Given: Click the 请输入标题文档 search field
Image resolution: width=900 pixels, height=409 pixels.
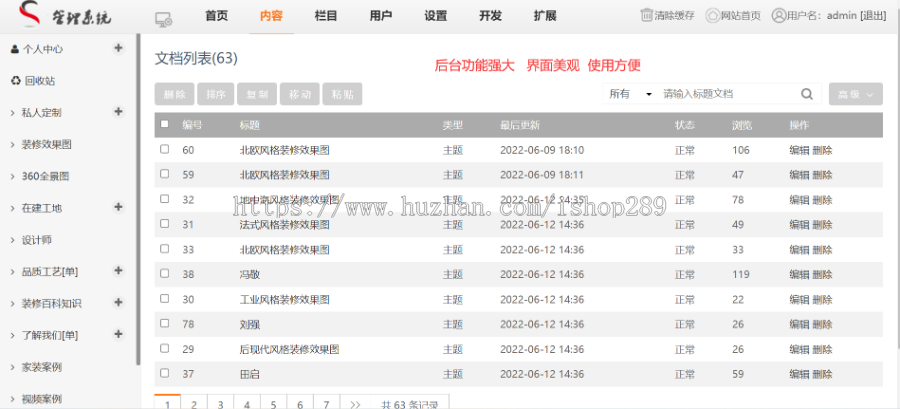Looking at the screenshot, I should (x=727, y=94).
